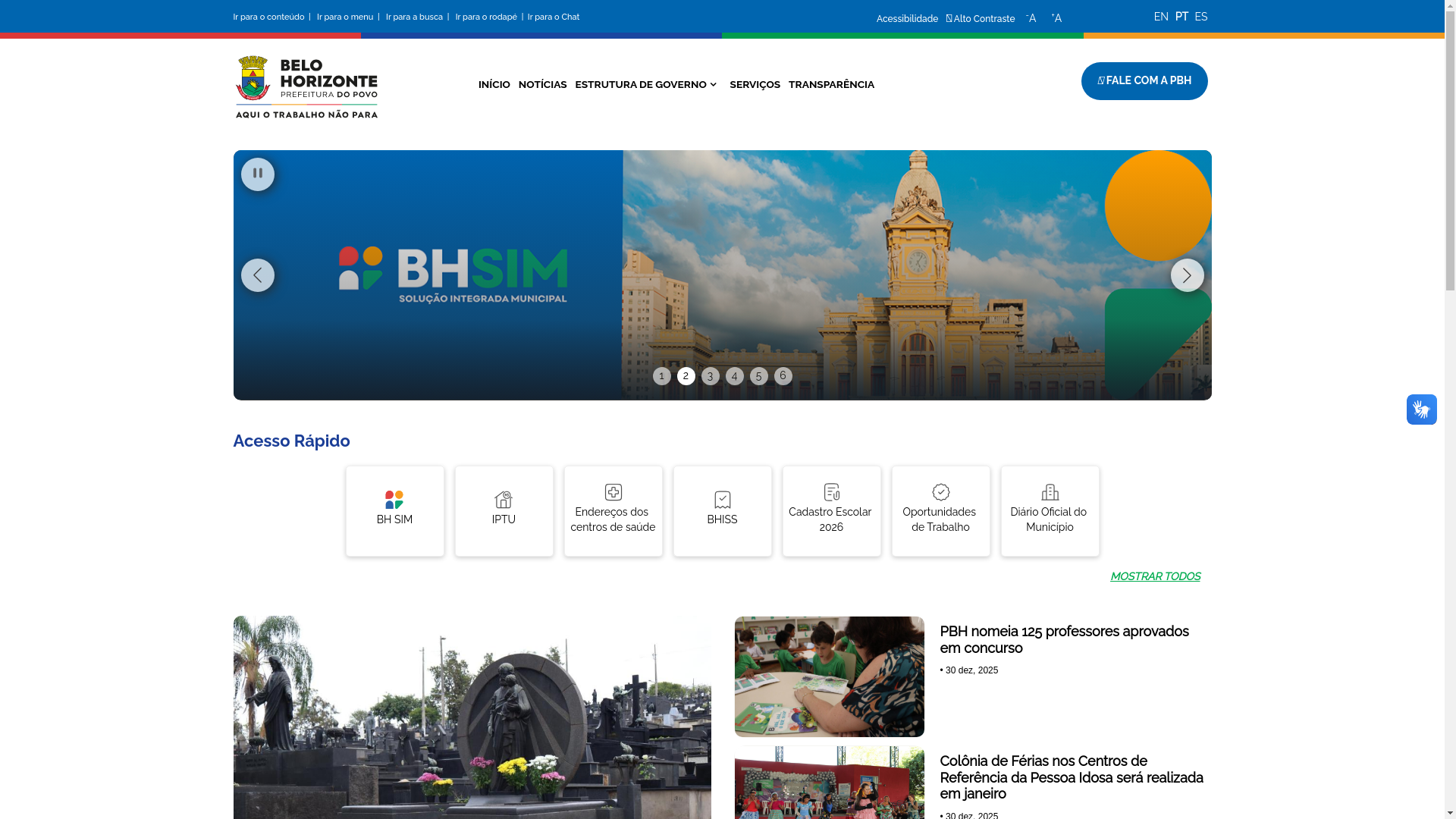Open the VLibras sign language widget

[x=1421, y=409]
